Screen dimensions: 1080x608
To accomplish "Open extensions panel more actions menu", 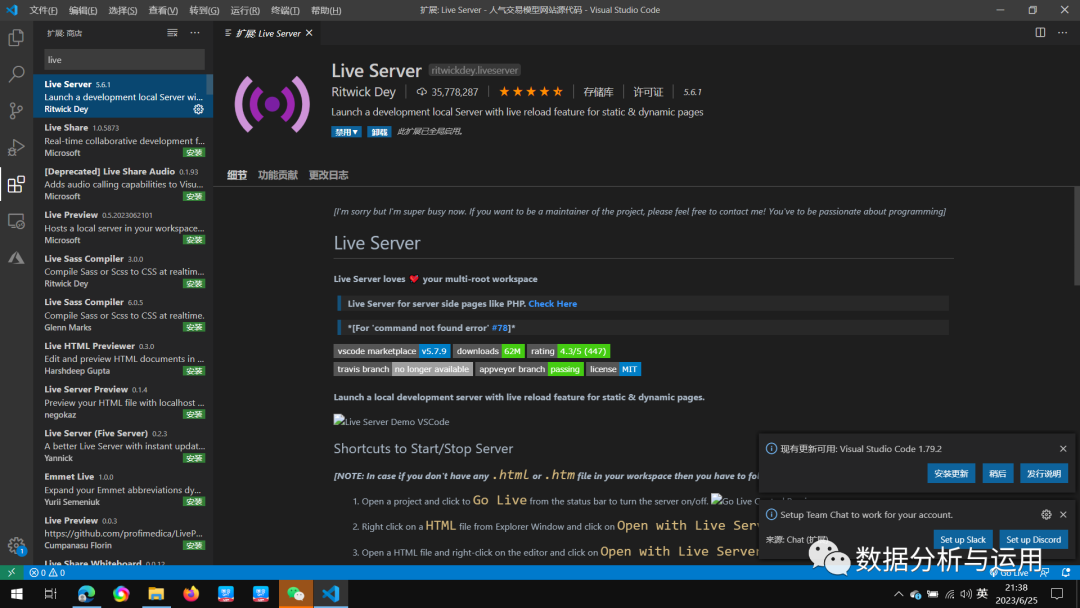I will pos(195,33).
